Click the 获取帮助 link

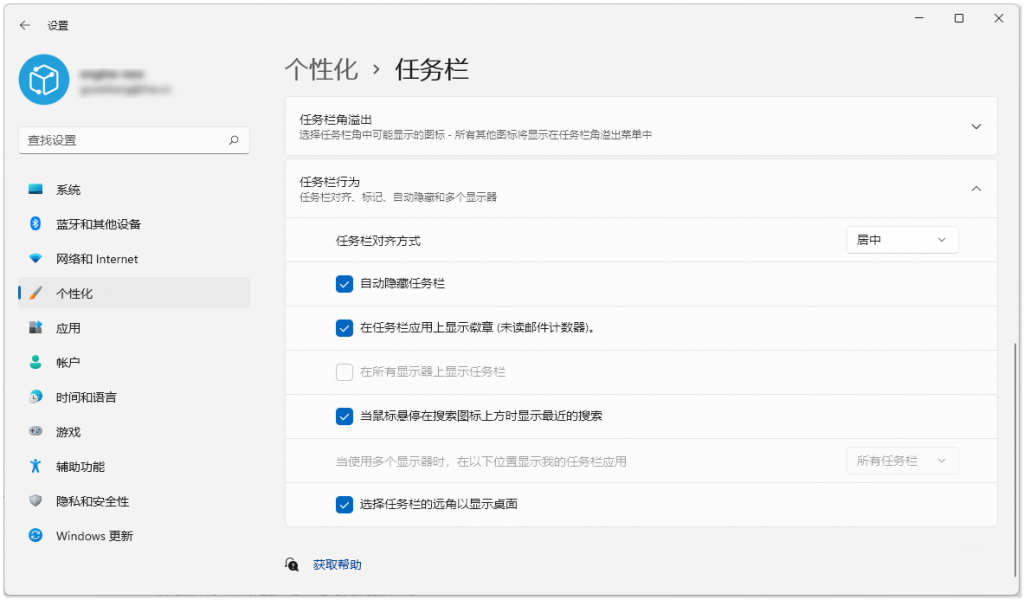(x=336, y=563)
